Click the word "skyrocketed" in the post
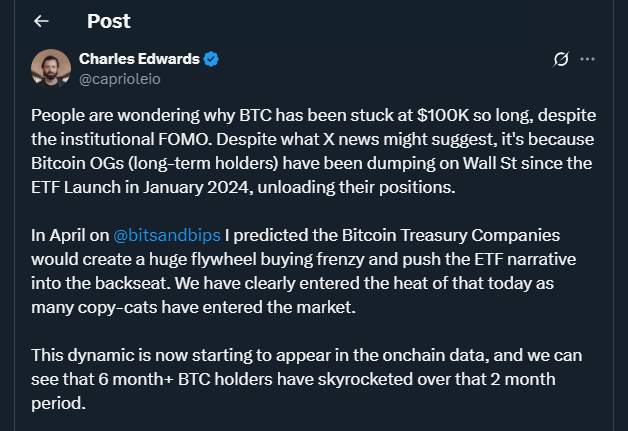628x431 pixels. point(365,379)
